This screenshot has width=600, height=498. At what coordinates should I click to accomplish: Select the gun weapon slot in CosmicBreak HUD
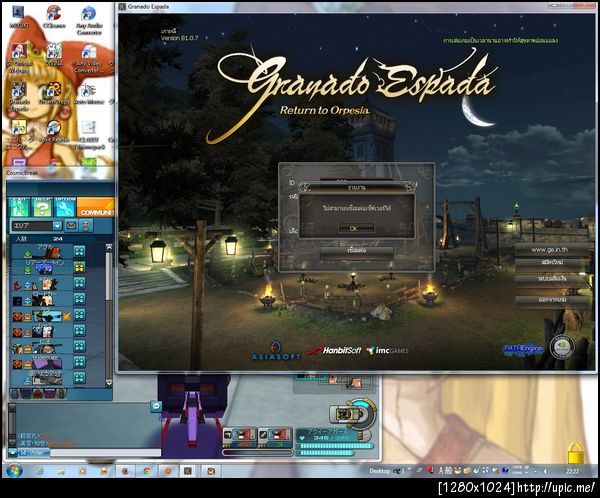[240, 438]
